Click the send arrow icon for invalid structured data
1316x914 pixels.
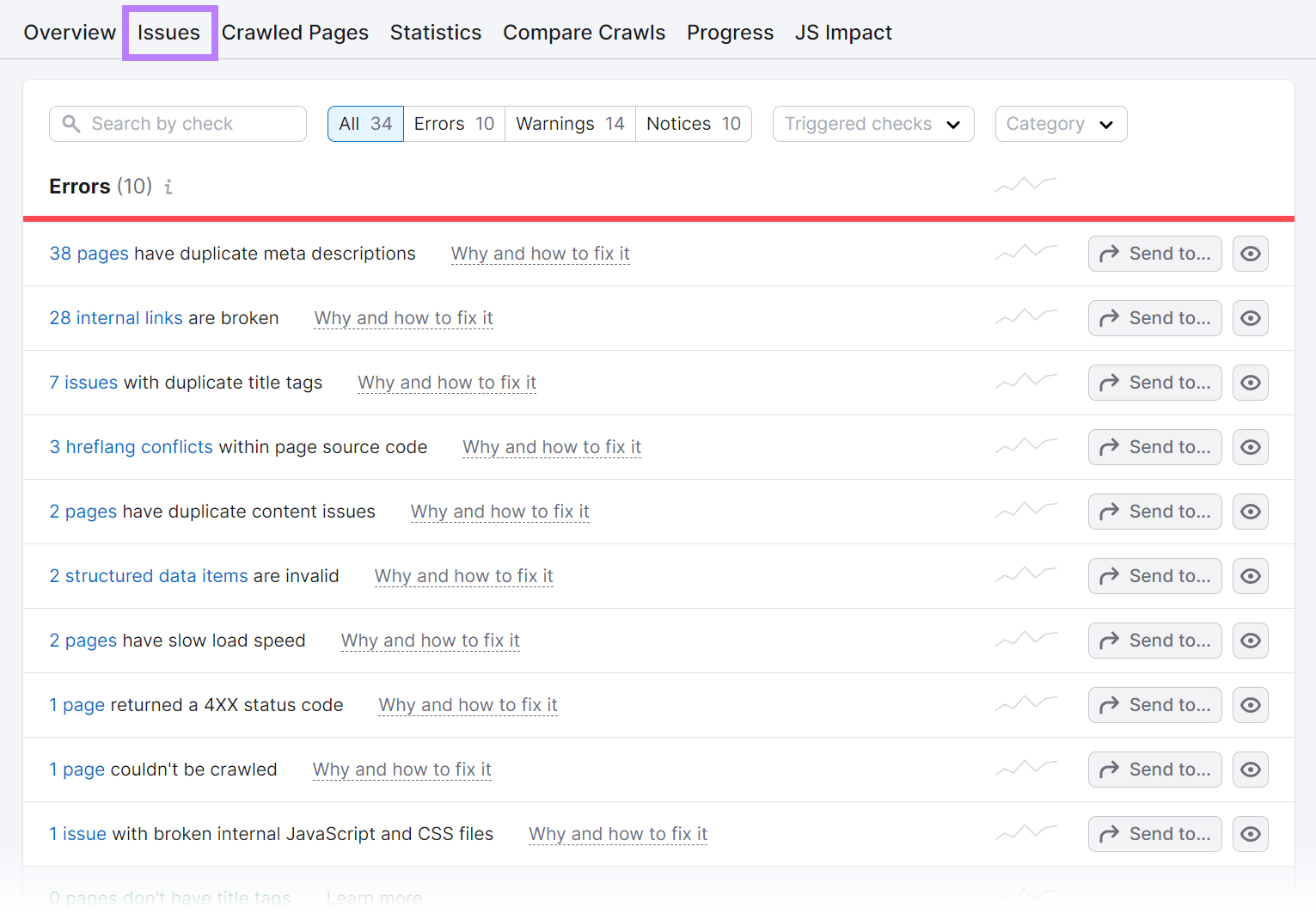click(1109, 575)
